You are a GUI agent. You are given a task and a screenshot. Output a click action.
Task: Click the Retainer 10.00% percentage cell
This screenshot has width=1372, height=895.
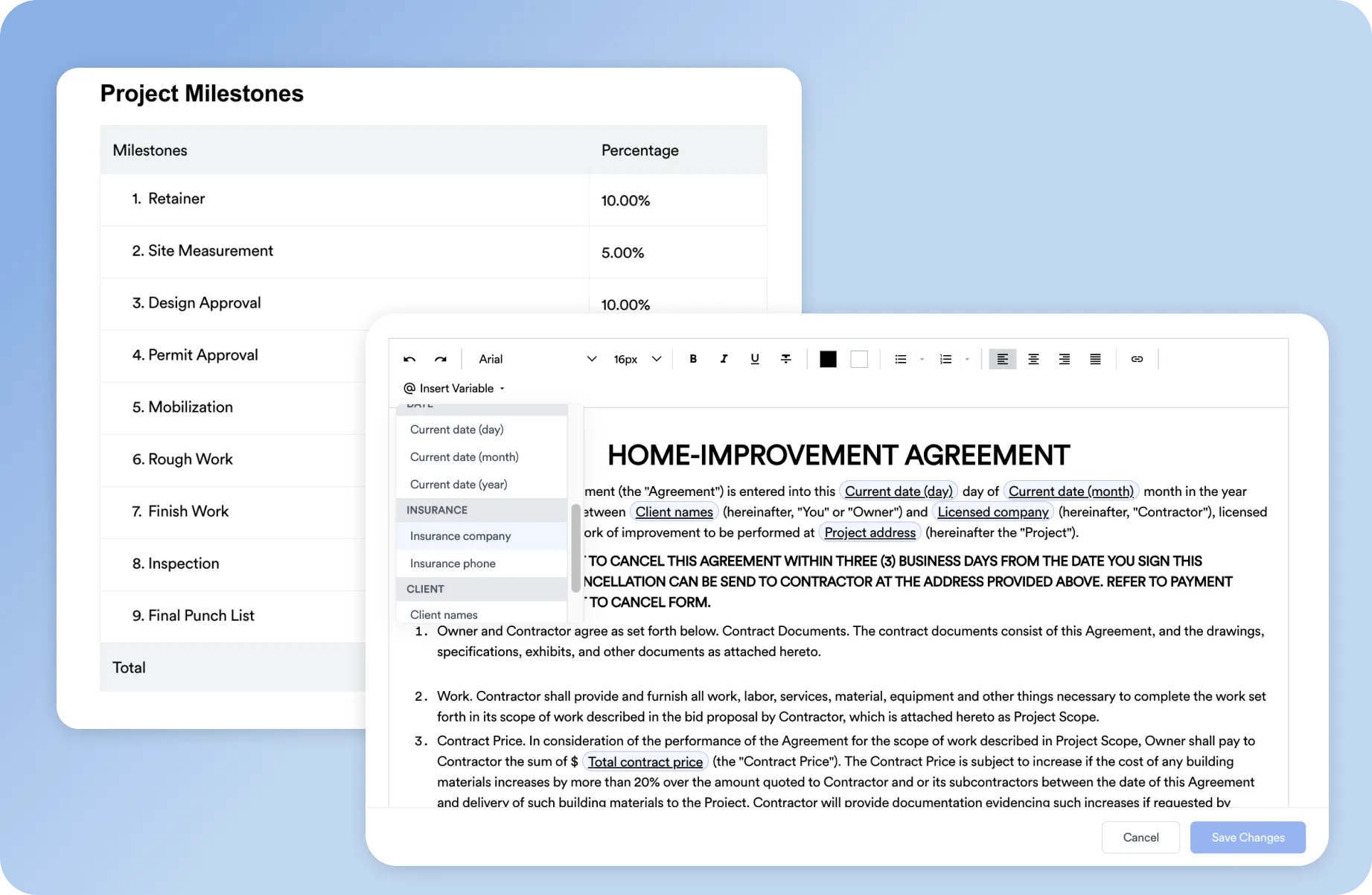pyautogui.click(x=678, y=200)
